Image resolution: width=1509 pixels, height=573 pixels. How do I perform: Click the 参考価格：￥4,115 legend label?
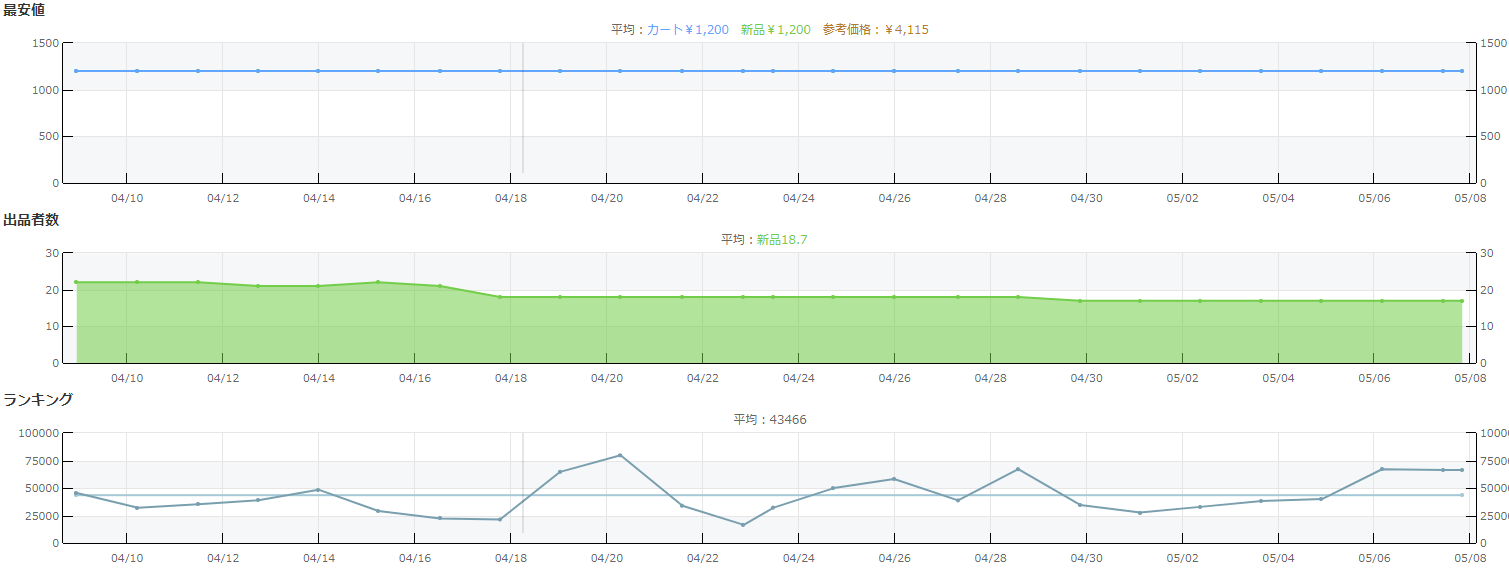tap(876, 30)
